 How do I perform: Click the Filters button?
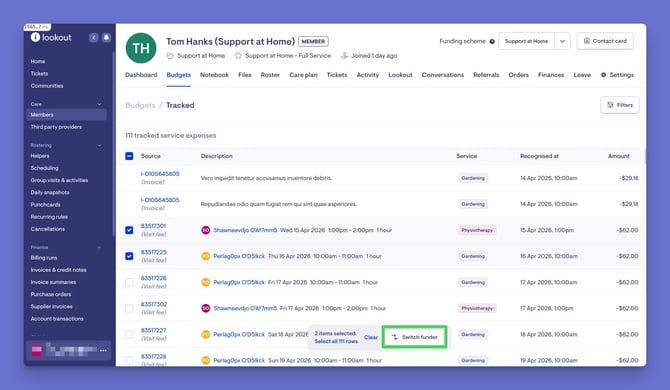[620, 105]
